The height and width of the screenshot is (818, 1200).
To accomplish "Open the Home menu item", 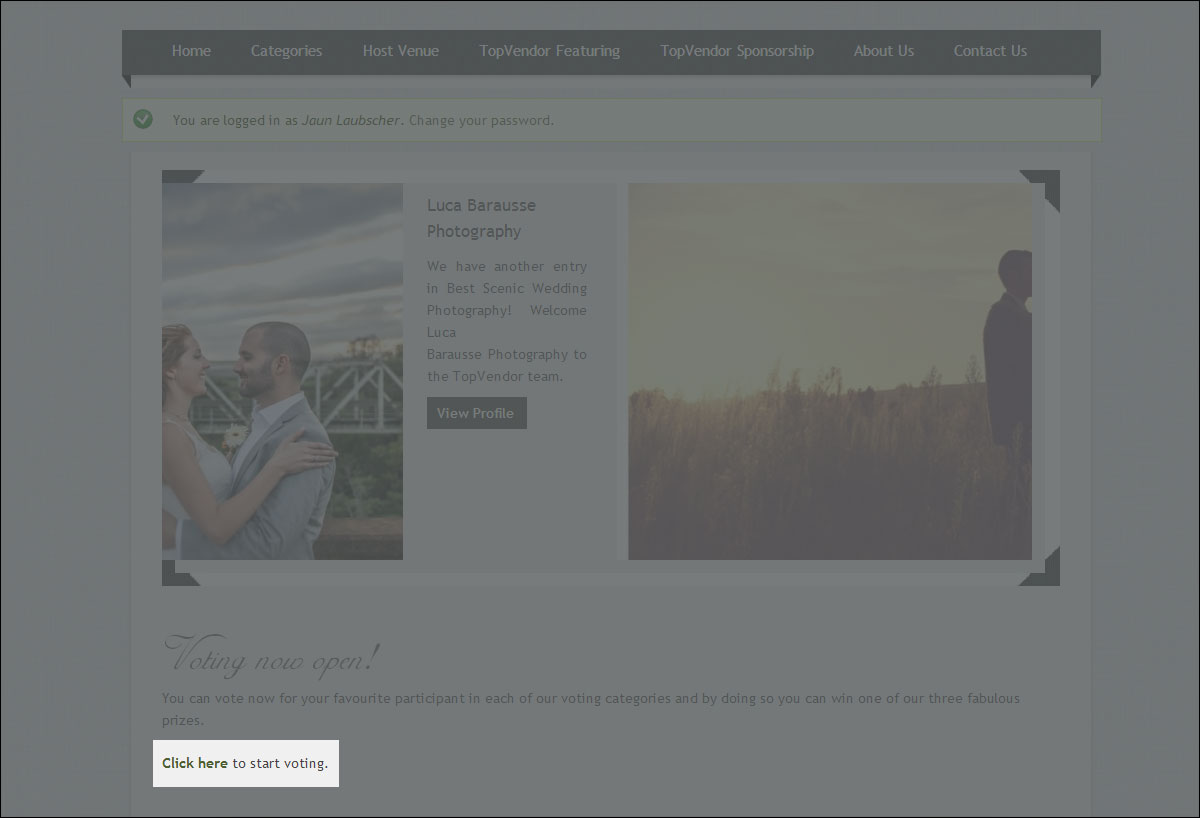I will pyautogui.click(x=191, y=51).
